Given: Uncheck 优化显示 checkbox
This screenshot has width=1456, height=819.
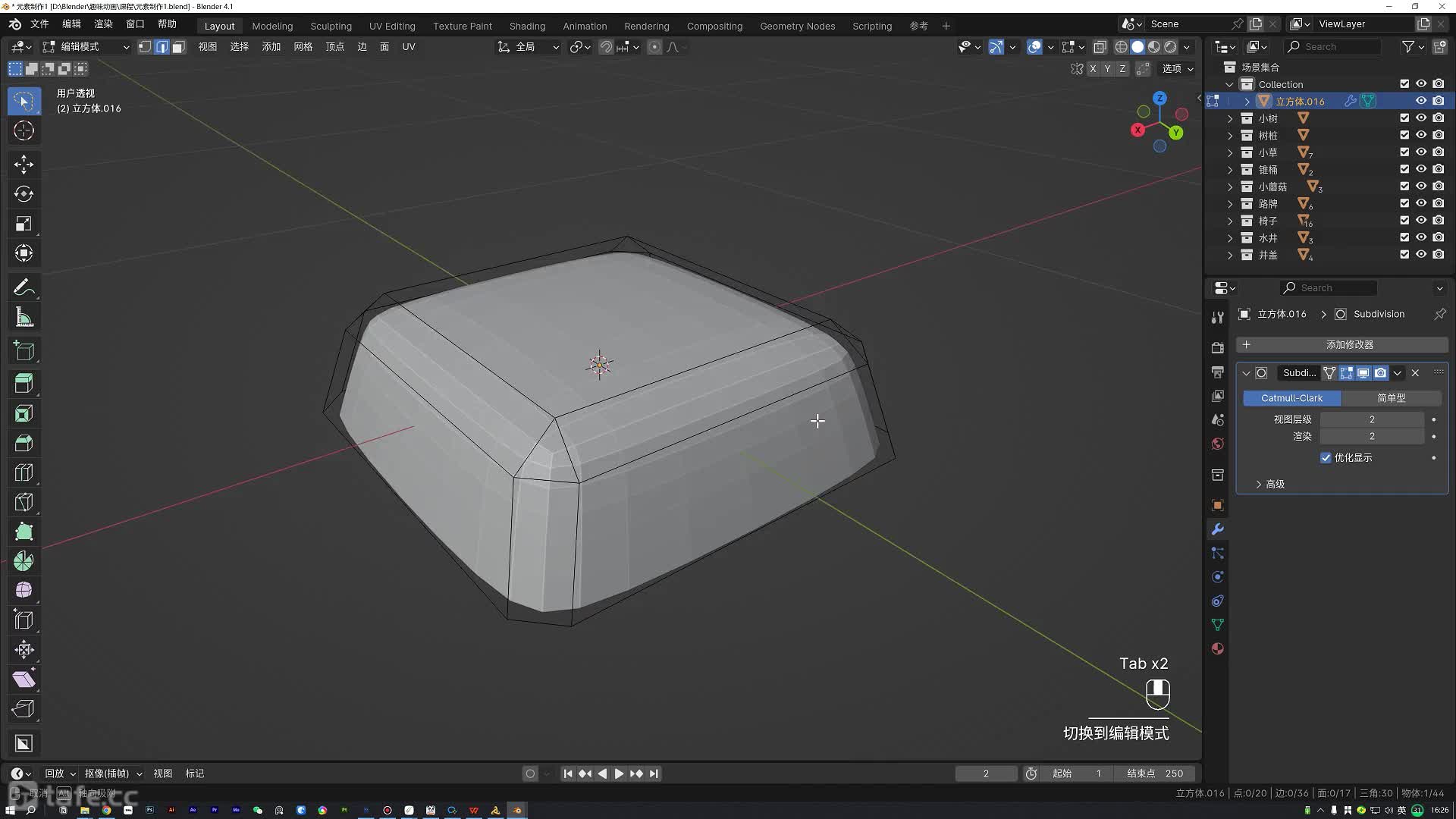Looking at the screenshot, I should pos(1326,458).
